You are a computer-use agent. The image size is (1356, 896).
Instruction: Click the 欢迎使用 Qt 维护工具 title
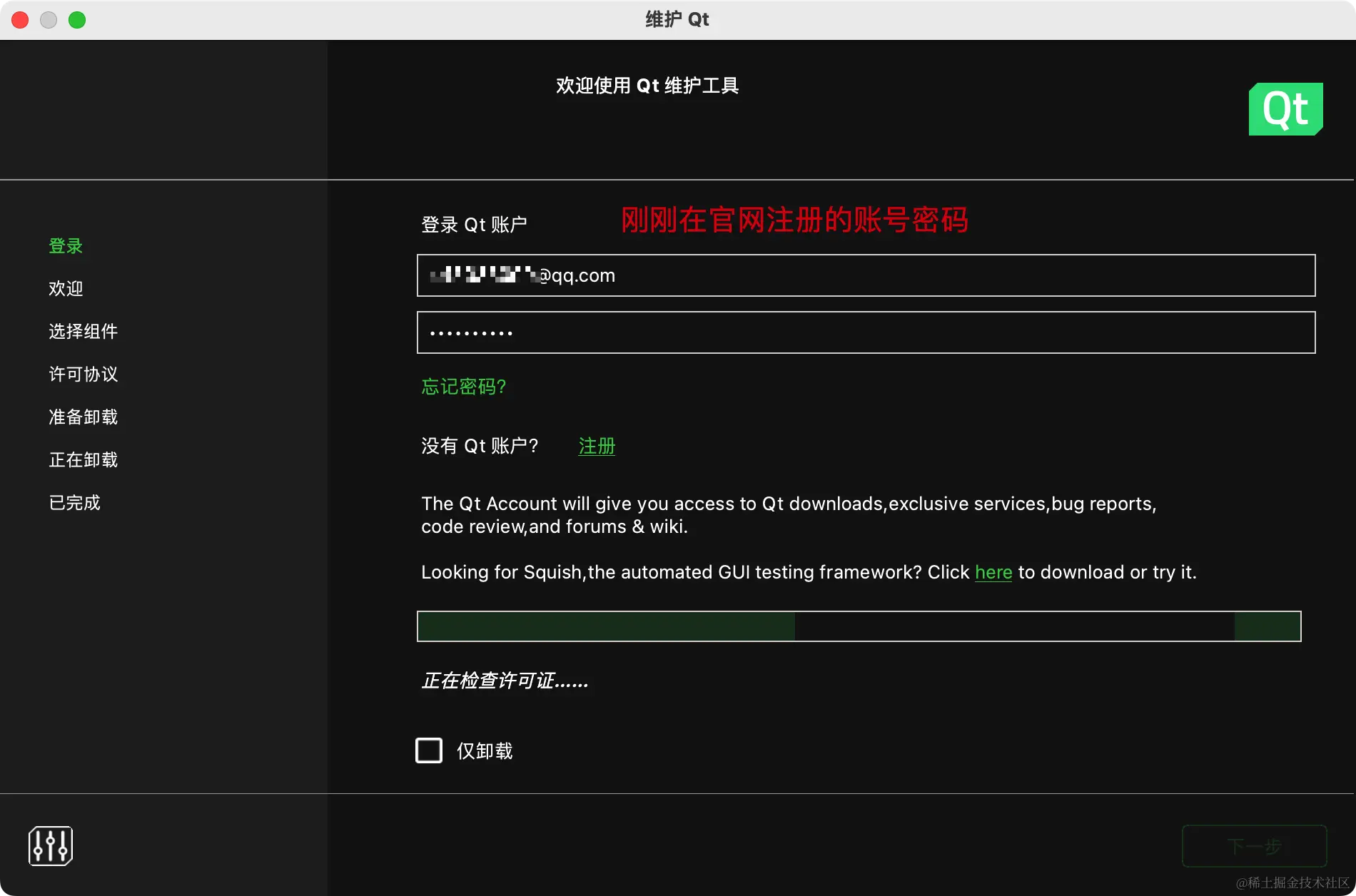[x=647, y=86]
